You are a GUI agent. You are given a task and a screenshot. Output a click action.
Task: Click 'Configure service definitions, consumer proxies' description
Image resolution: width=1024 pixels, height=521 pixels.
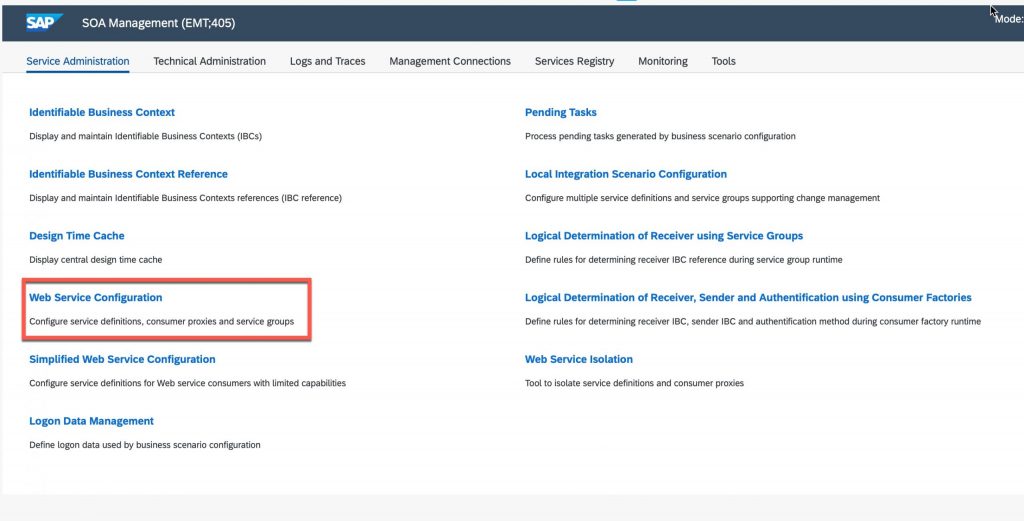[x=162, y=321]
